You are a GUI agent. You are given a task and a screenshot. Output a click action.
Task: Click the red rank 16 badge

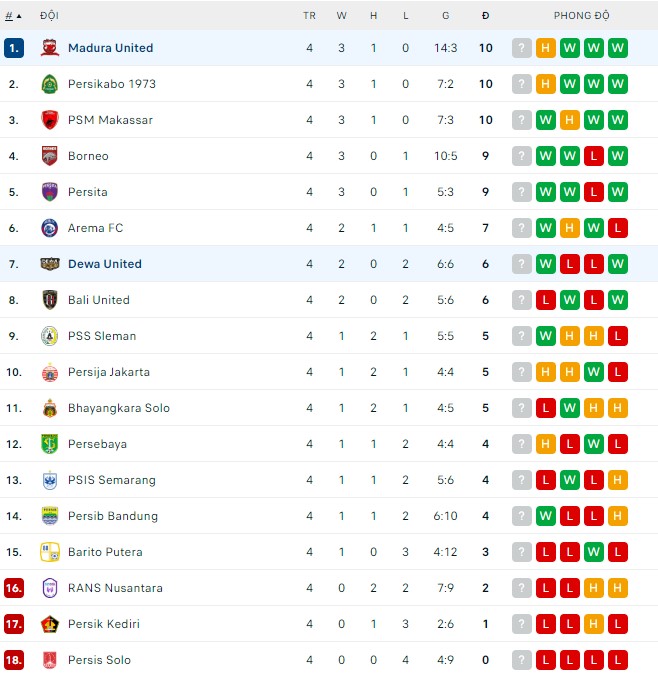tap(14, 588)
